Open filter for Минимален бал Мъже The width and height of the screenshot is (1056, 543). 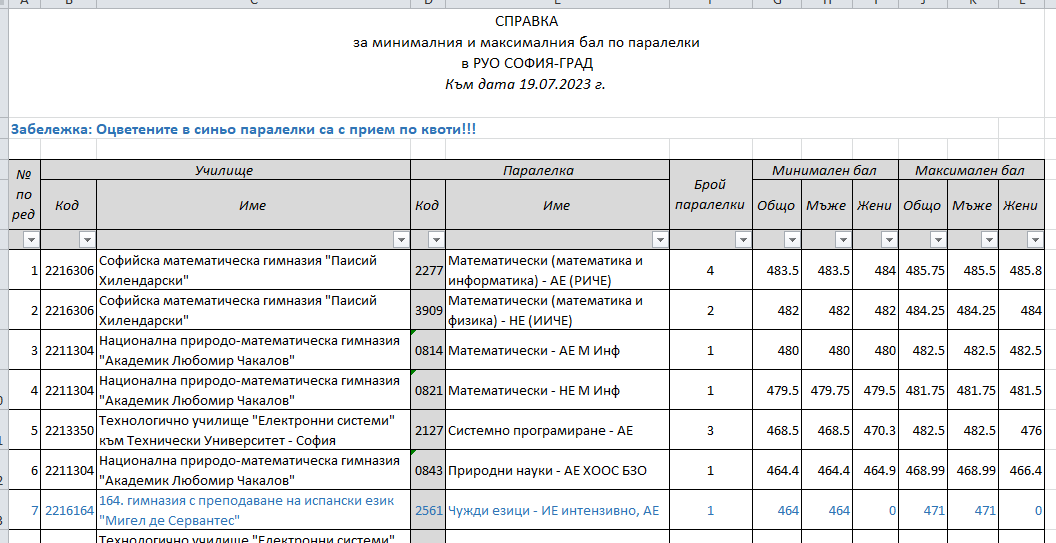(x=839, y=240)
